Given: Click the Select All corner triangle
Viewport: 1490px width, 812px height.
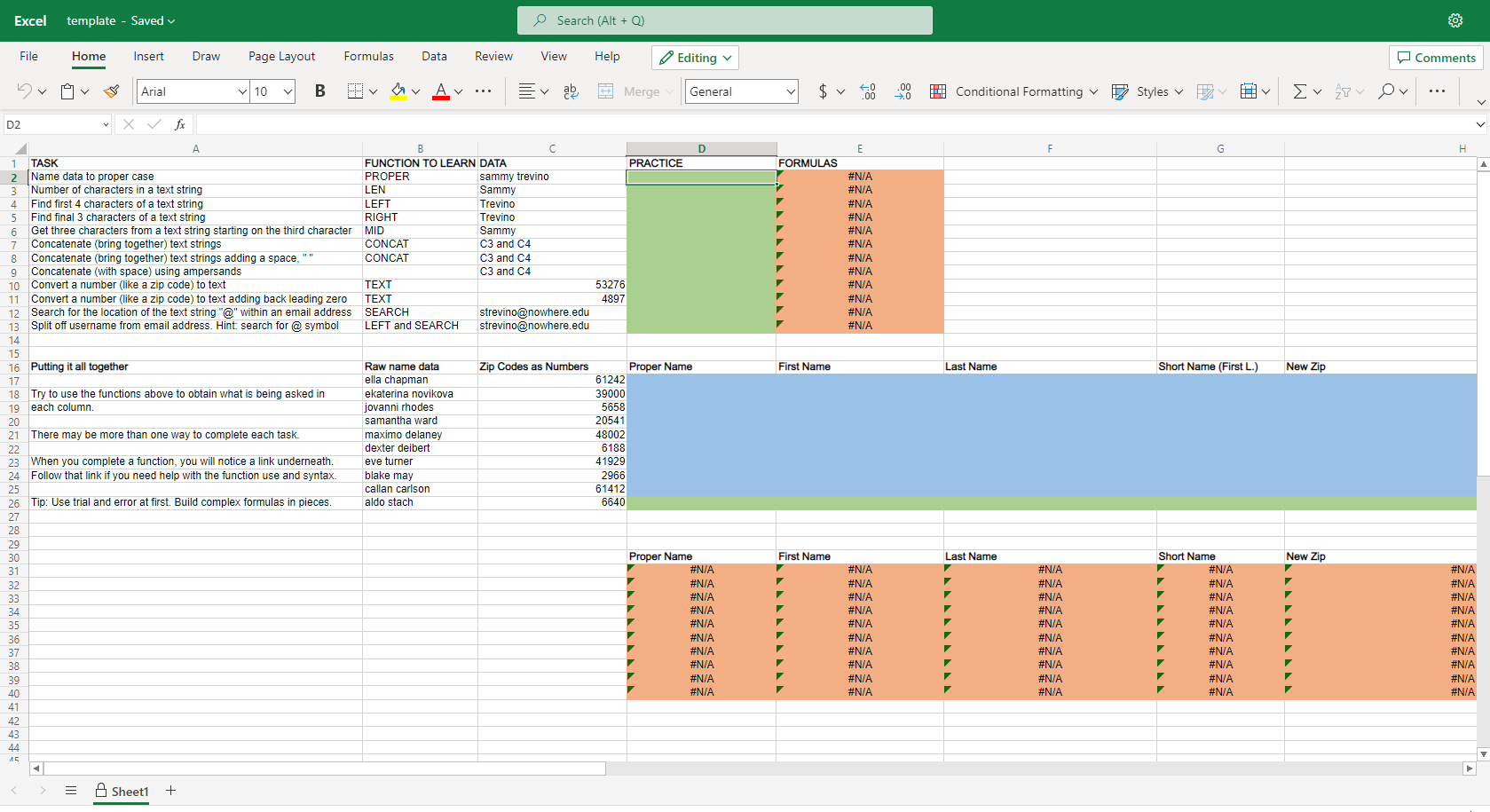Looking at the screenshot, I should tap(20, 149).
